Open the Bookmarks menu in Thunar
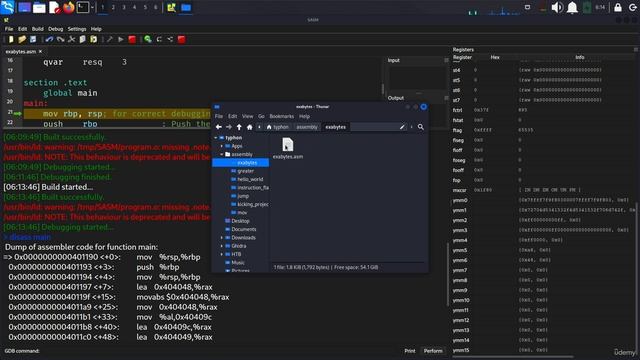This screenshot has height=360, width=640. [x=282, y=116]
